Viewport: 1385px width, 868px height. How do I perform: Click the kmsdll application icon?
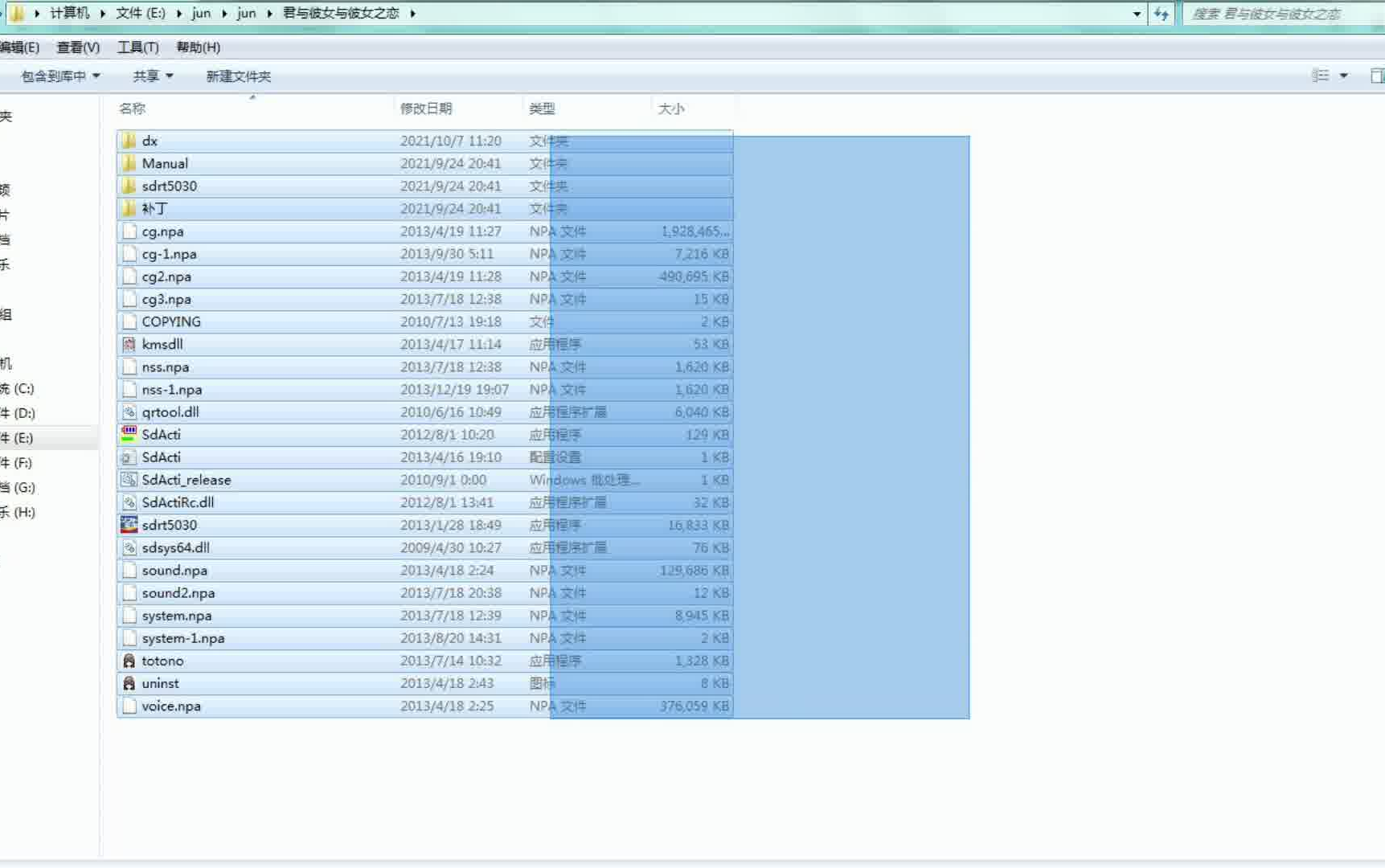(x=129, y=344)
